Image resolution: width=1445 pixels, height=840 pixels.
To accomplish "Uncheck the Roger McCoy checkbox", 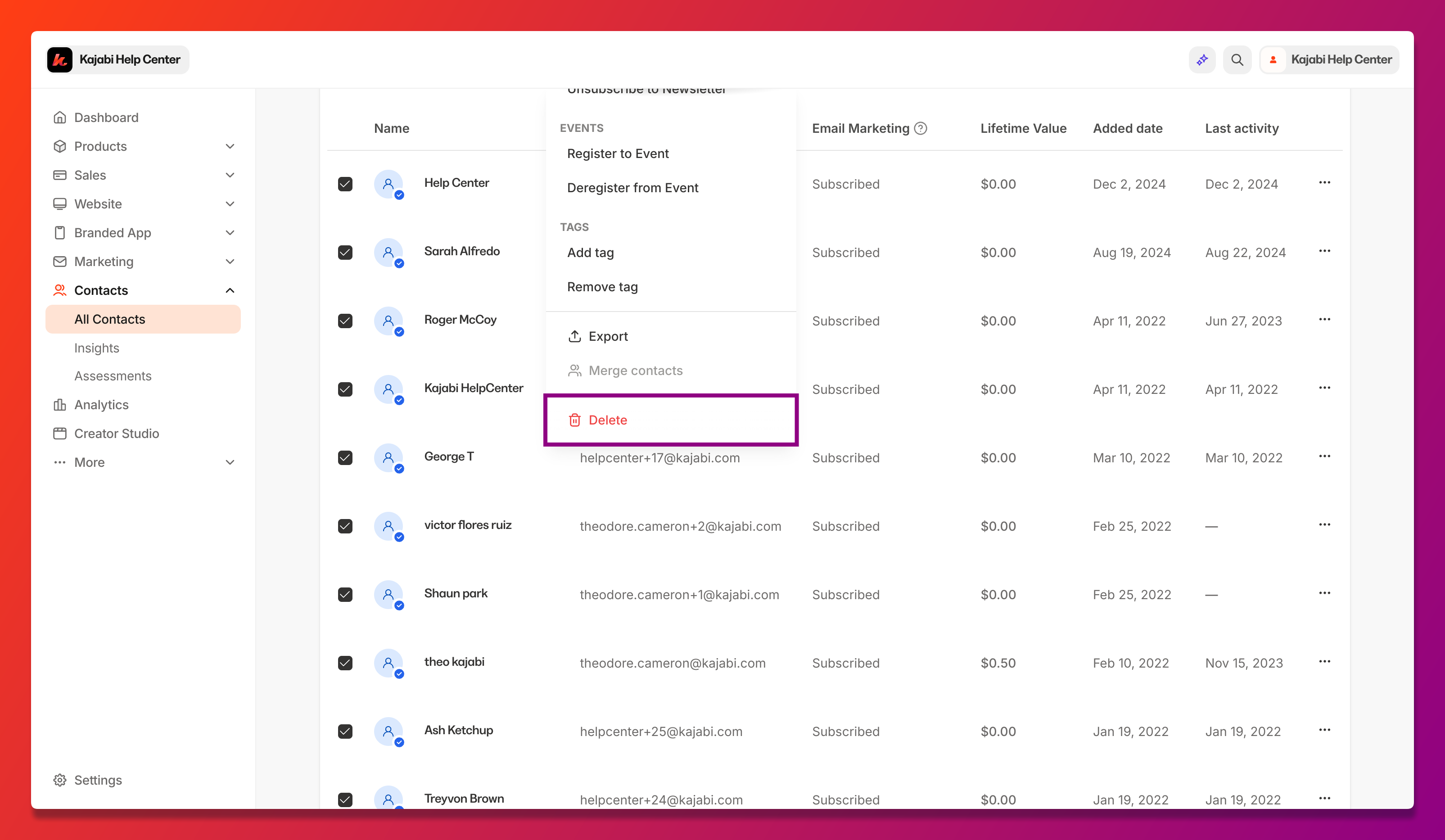I will [345, 321].
